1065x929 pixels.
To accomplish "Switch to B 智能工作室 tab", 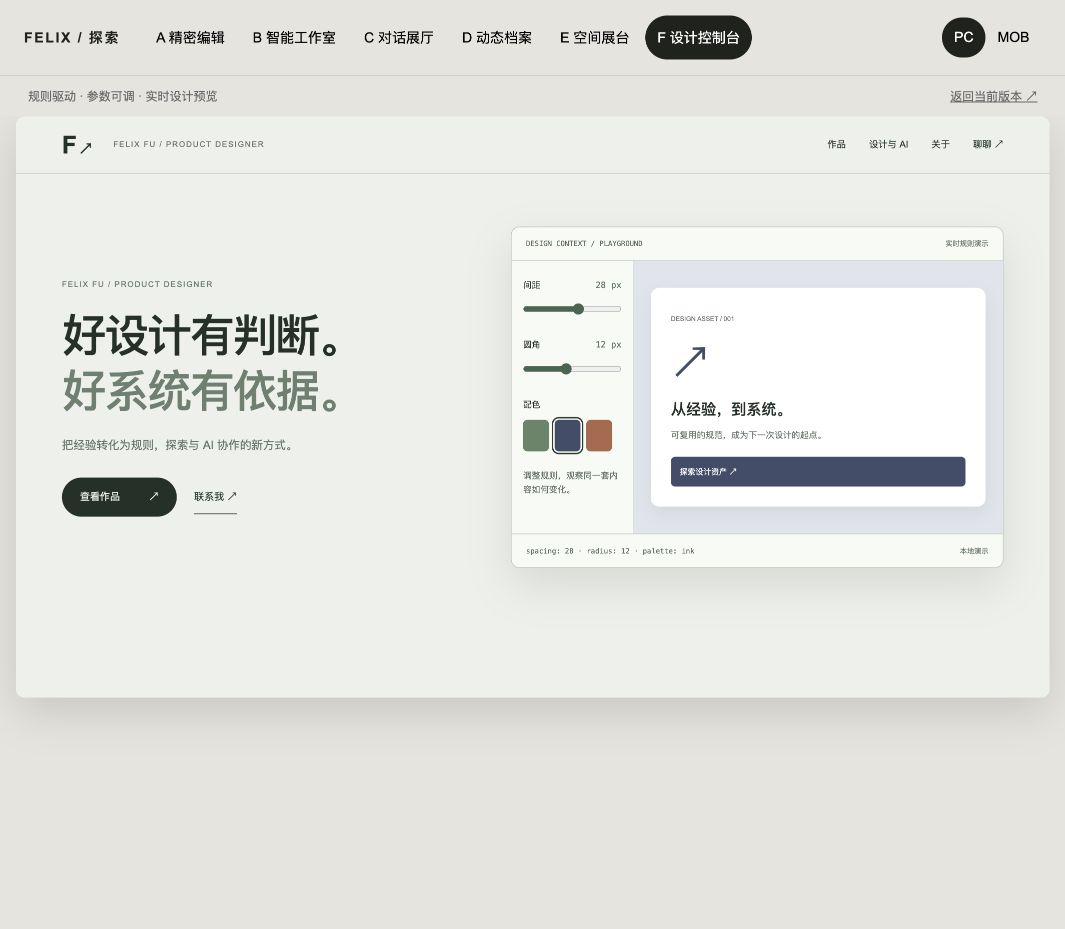I will [x=294, y=37].
